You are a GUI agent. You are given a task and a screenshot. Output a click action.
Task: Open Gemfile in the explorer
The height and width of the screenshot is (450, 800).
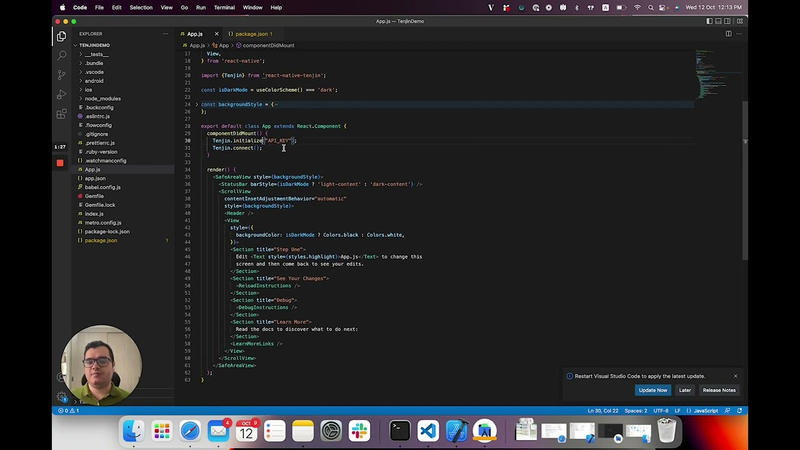94,196
